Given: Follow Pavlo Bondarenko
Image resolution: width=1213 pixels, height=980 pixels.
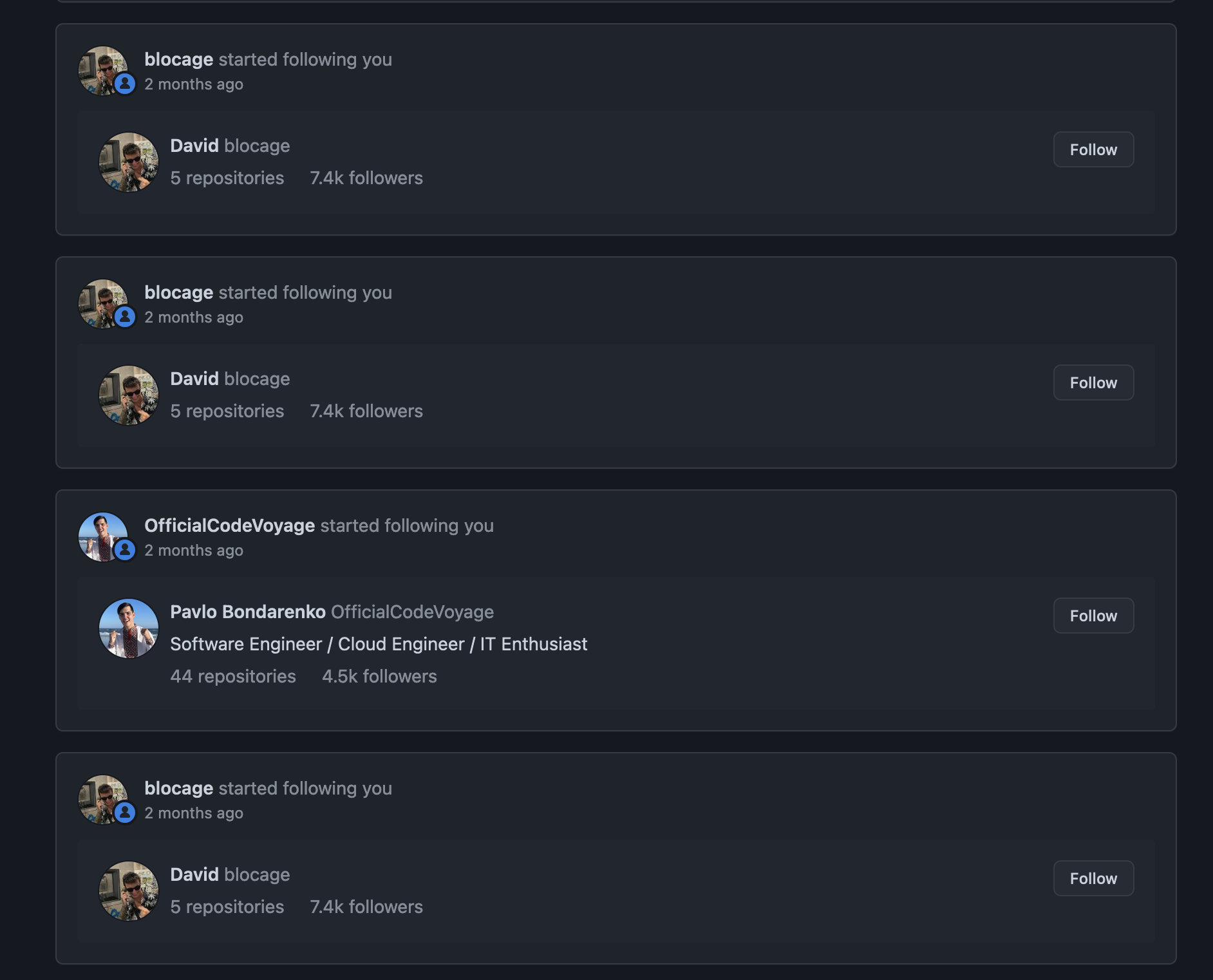Looking at the screenshot, I should tap(1093, 616).
